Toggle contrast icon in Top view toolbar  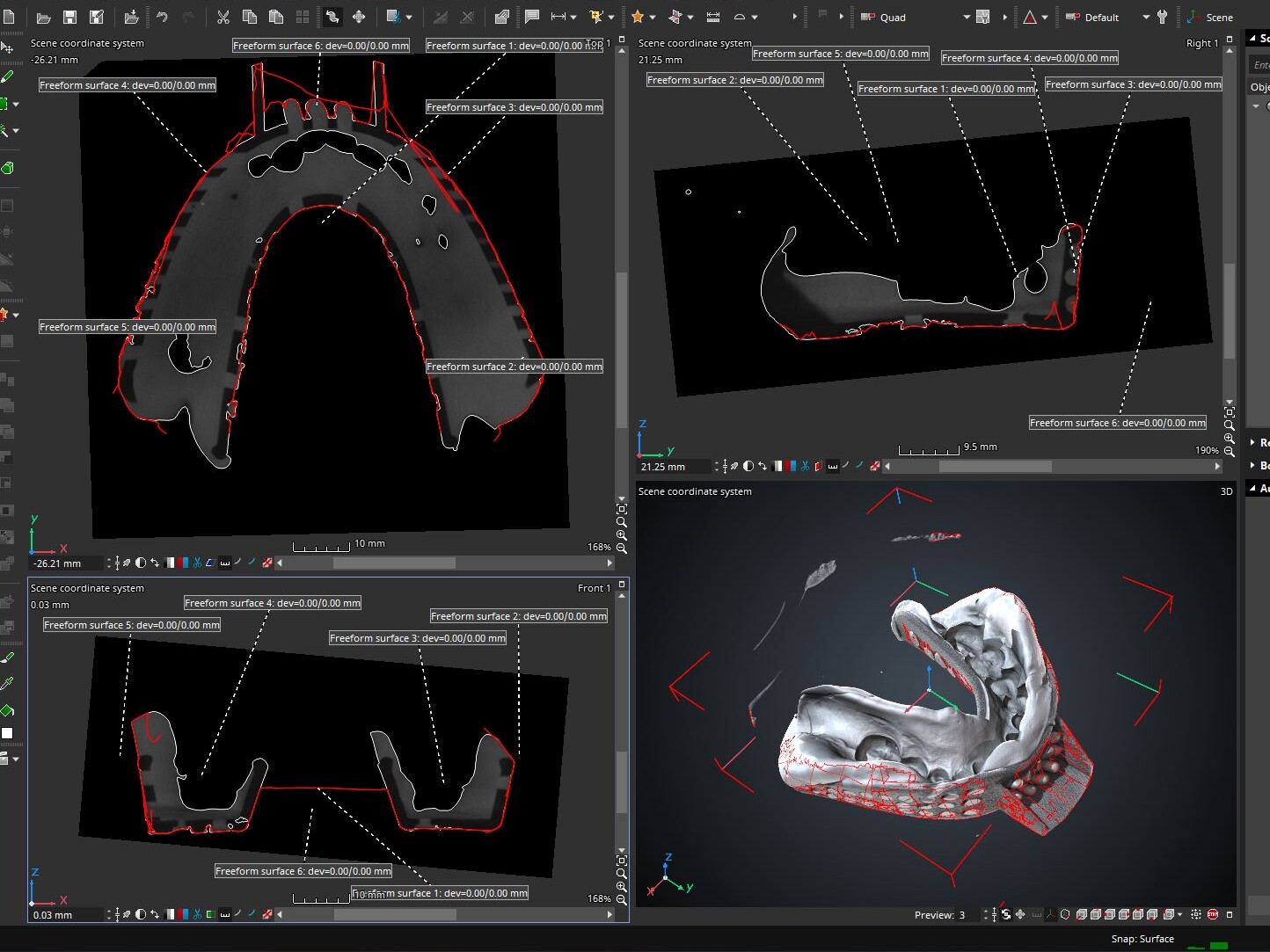(140, 563)
